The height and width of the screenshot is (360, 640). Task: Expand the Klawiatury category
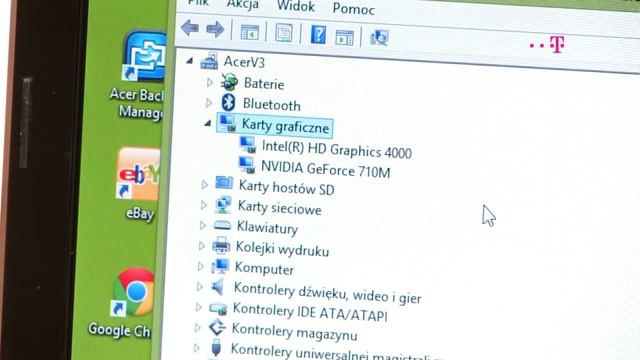(202, 225)
